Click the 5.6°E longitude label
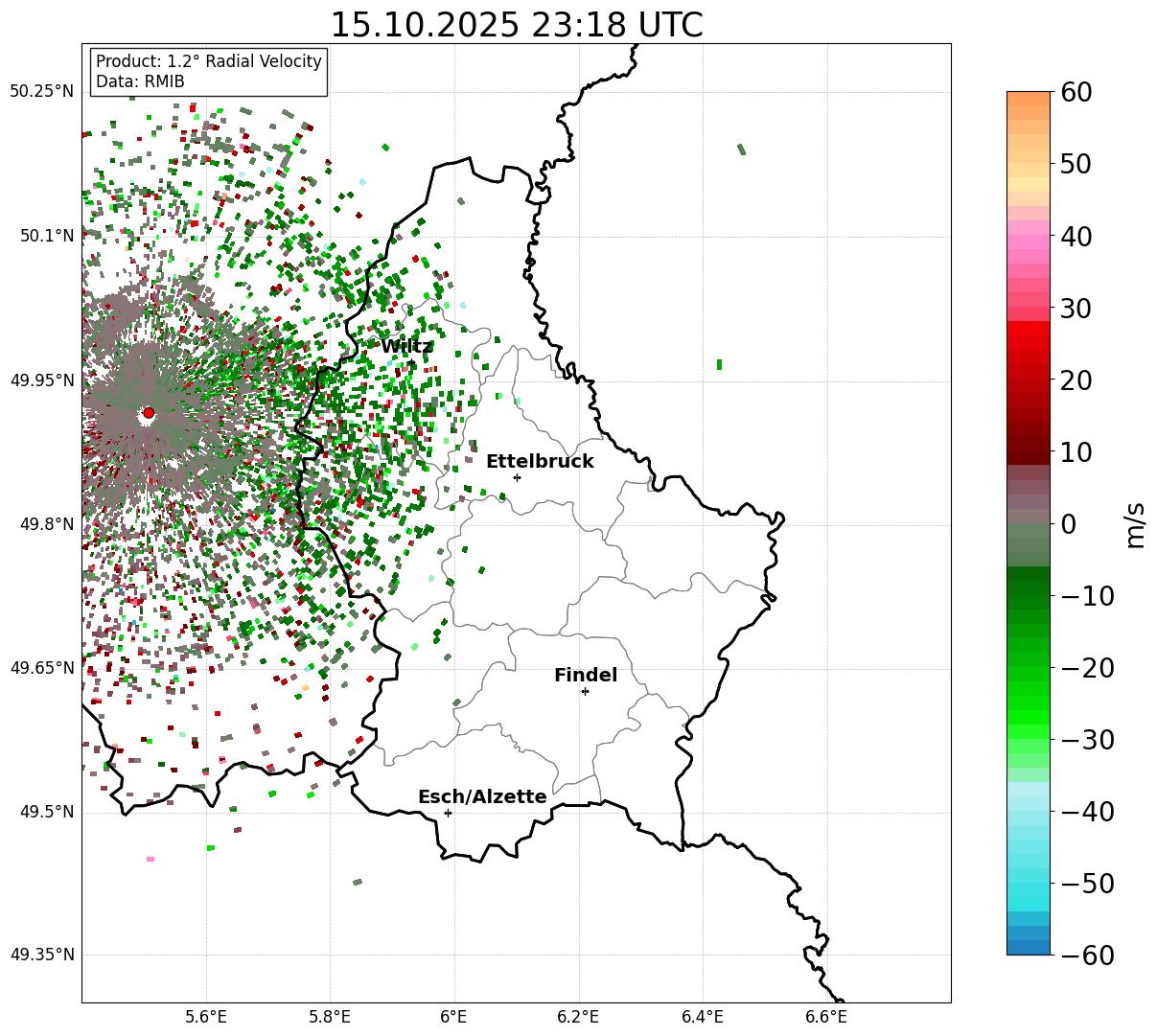1157x1036 pixels. [x=206, y=1016]
